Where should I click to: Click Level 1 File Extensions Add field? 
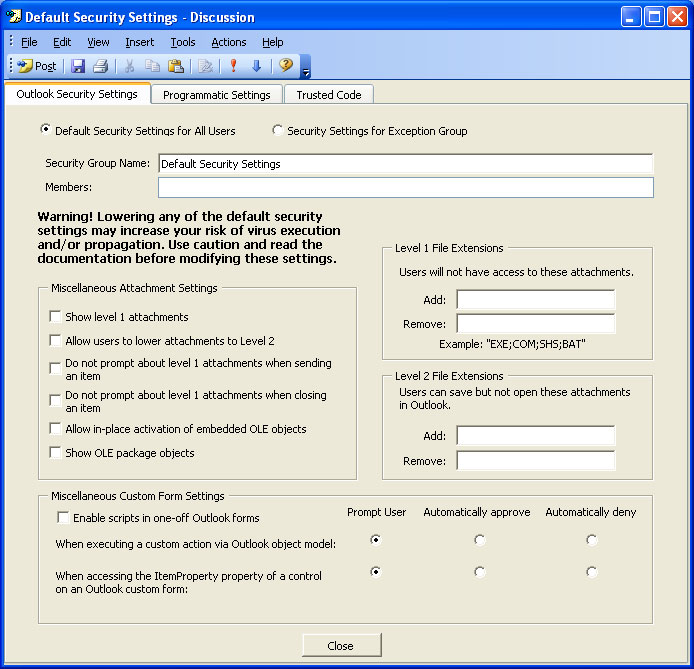point(536,300)
